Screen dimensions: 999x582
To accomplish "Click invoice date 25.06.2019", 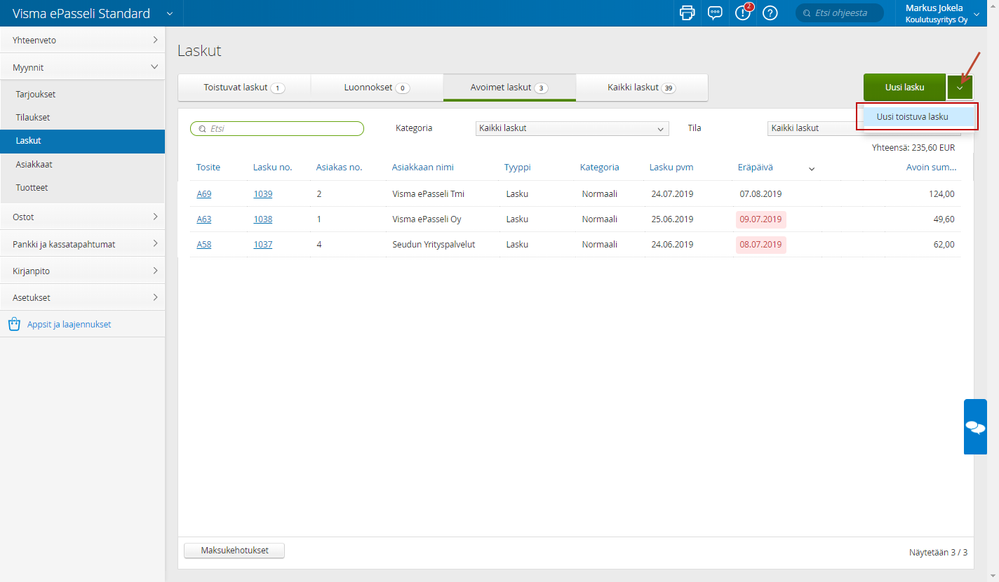I will 672,219.
